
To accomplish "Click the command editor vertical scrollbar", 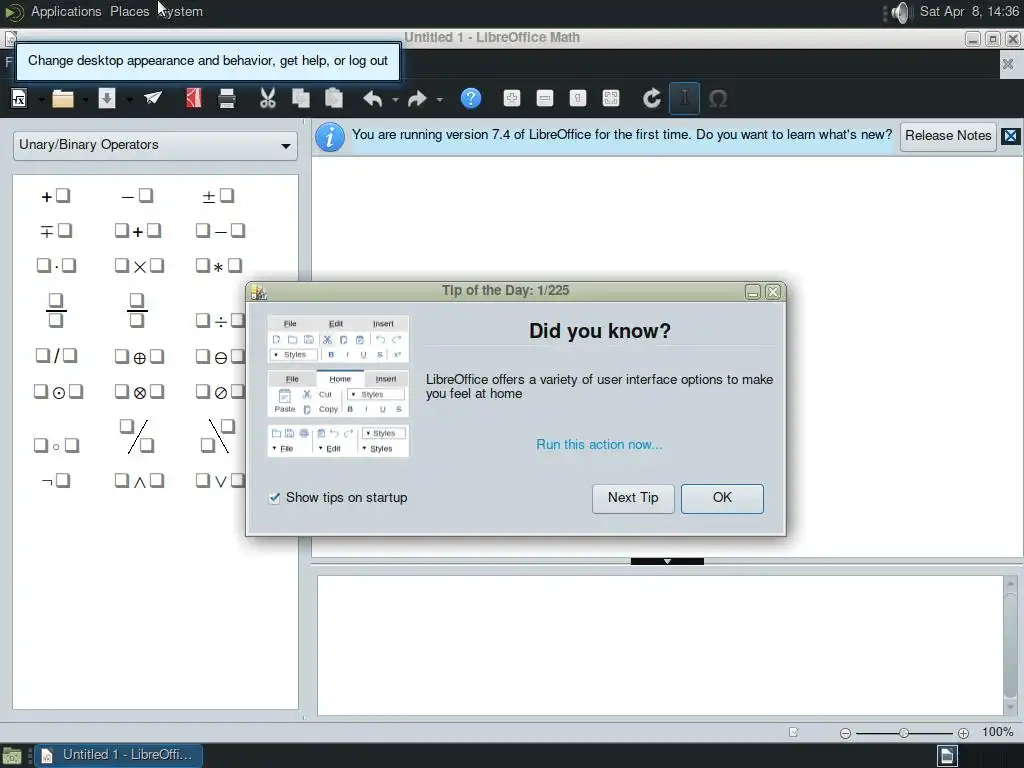I will pyautogui.click(x=1010, y=645).
